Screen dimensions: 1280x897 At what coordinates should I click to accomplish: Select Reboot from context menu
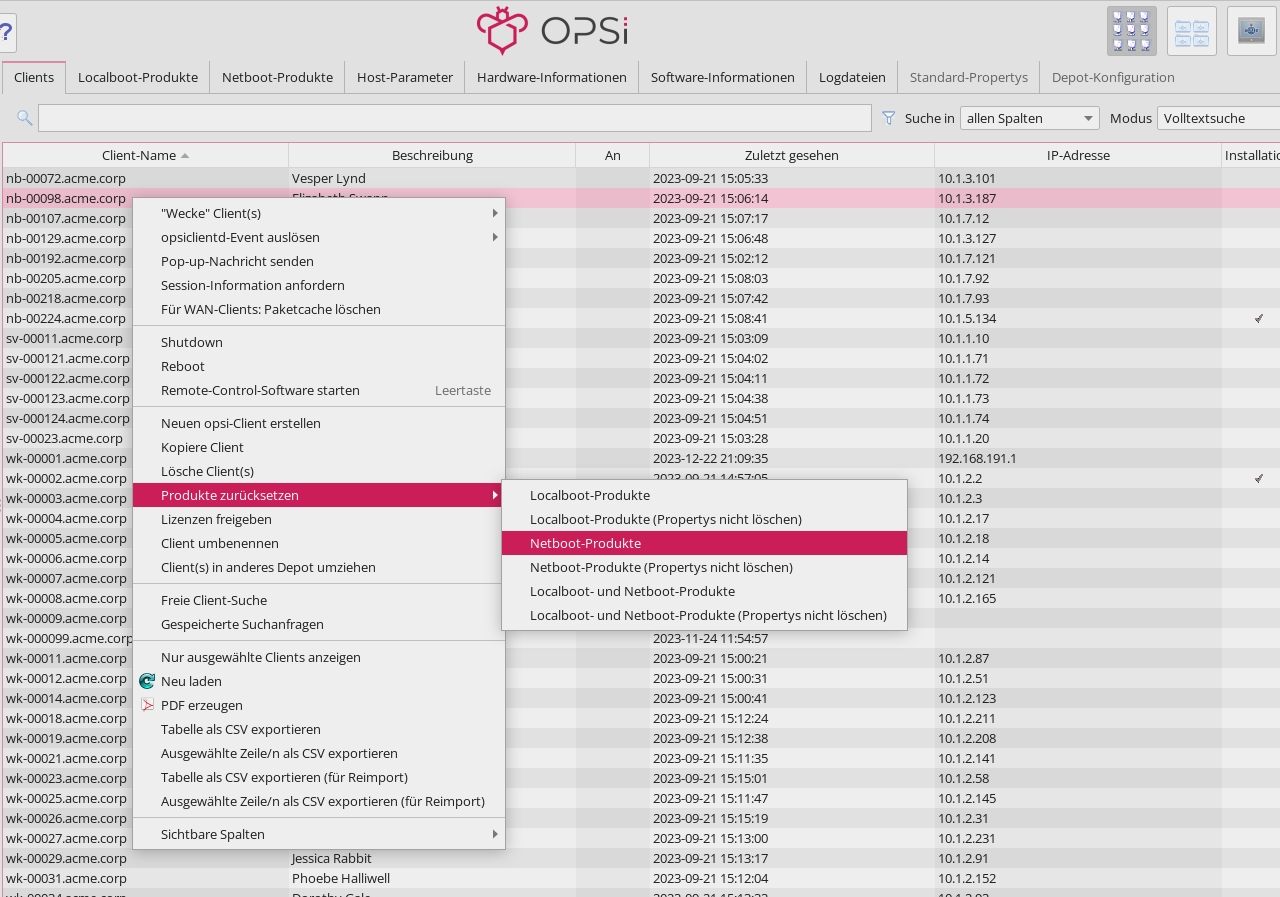[319, 366]
